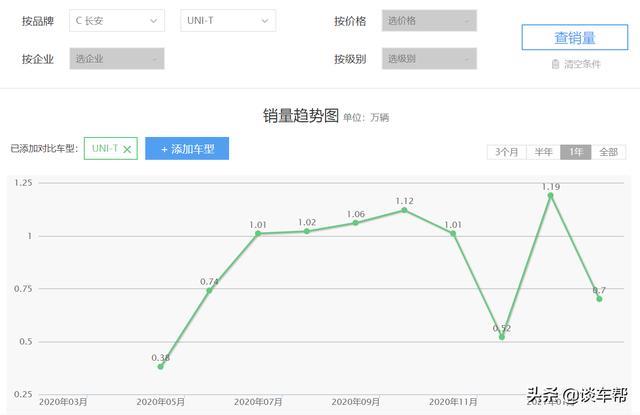The height and width of the screenshot is (415, 640).
Task: Click the 2020年03月 axis label
Action: 63,402
